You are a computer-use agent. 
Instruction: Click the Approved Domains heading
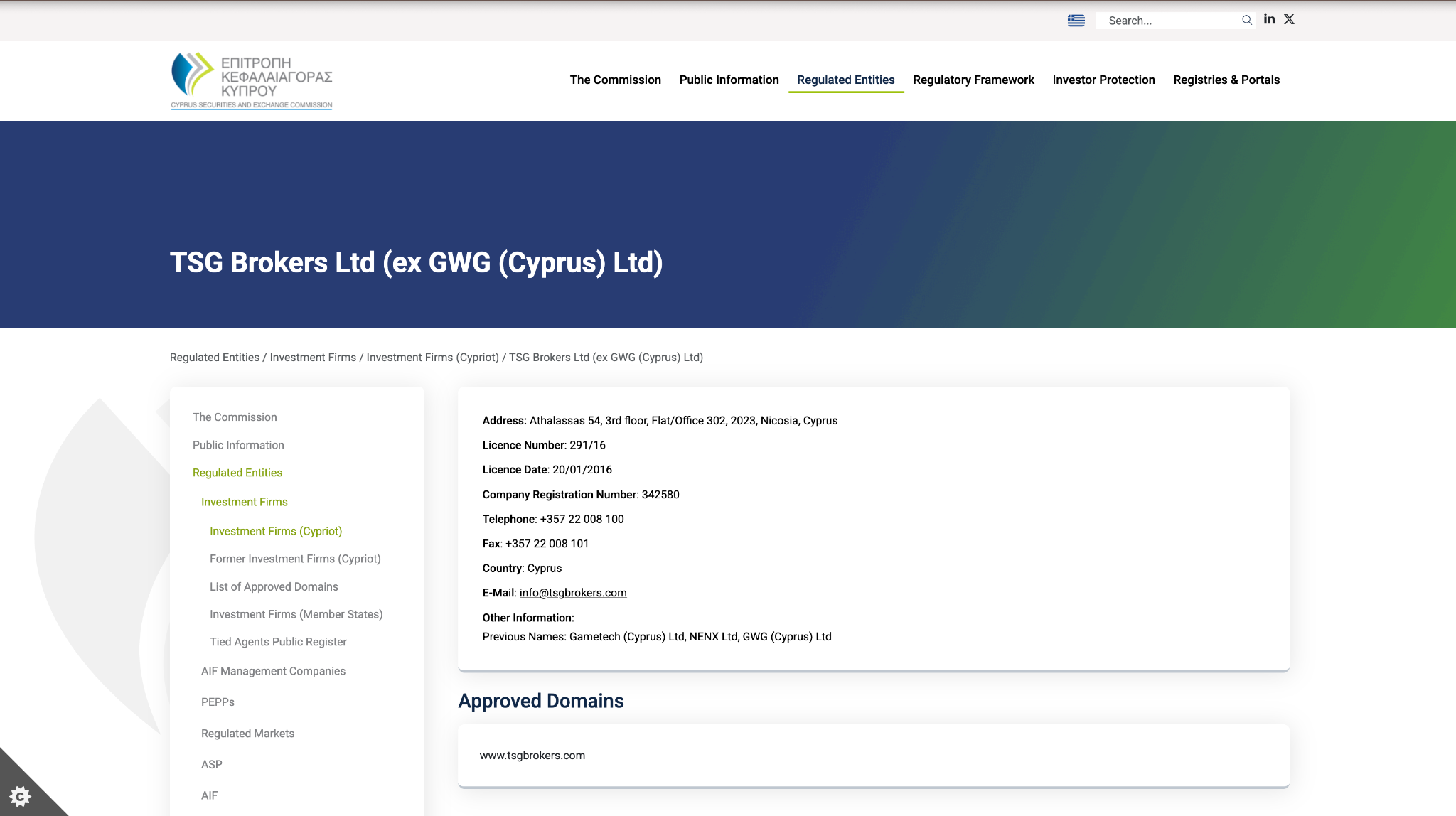click(x=541, y=701)
